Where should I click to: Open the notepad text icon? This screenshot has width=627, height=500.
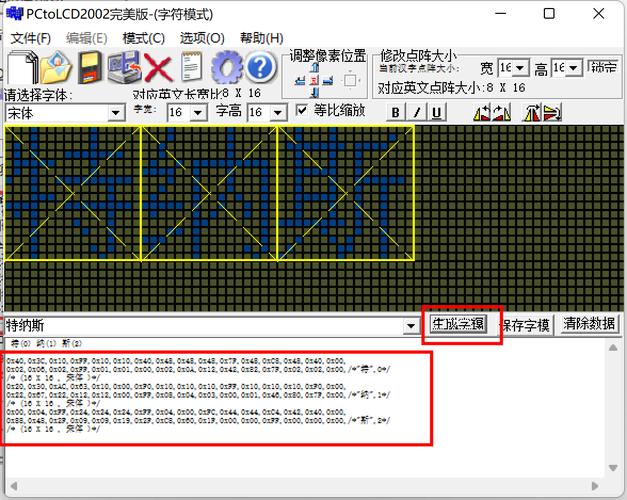(191, 66)
